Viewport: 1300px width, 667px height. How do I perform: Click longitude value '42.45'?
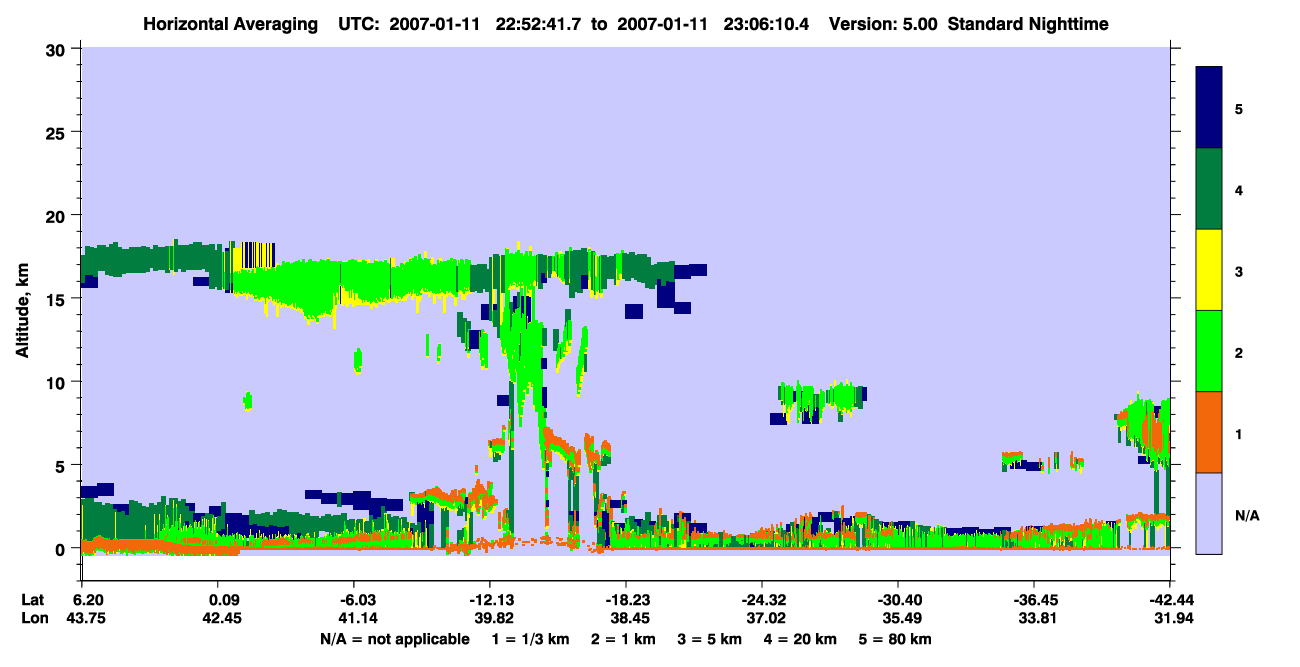224,618
